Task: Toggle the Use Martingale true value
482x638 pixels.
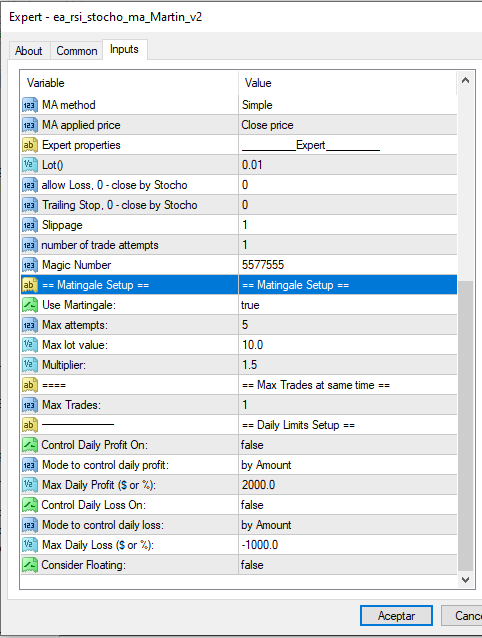Action: coord(348,305)
